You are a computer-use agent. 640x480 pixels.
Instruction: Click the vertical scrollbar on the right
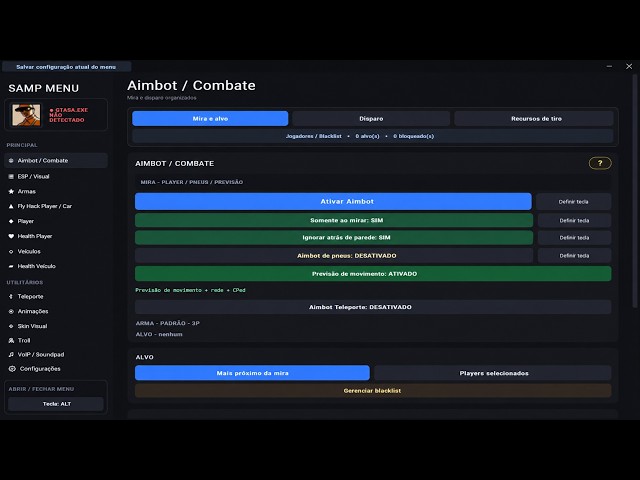point(634,192)
